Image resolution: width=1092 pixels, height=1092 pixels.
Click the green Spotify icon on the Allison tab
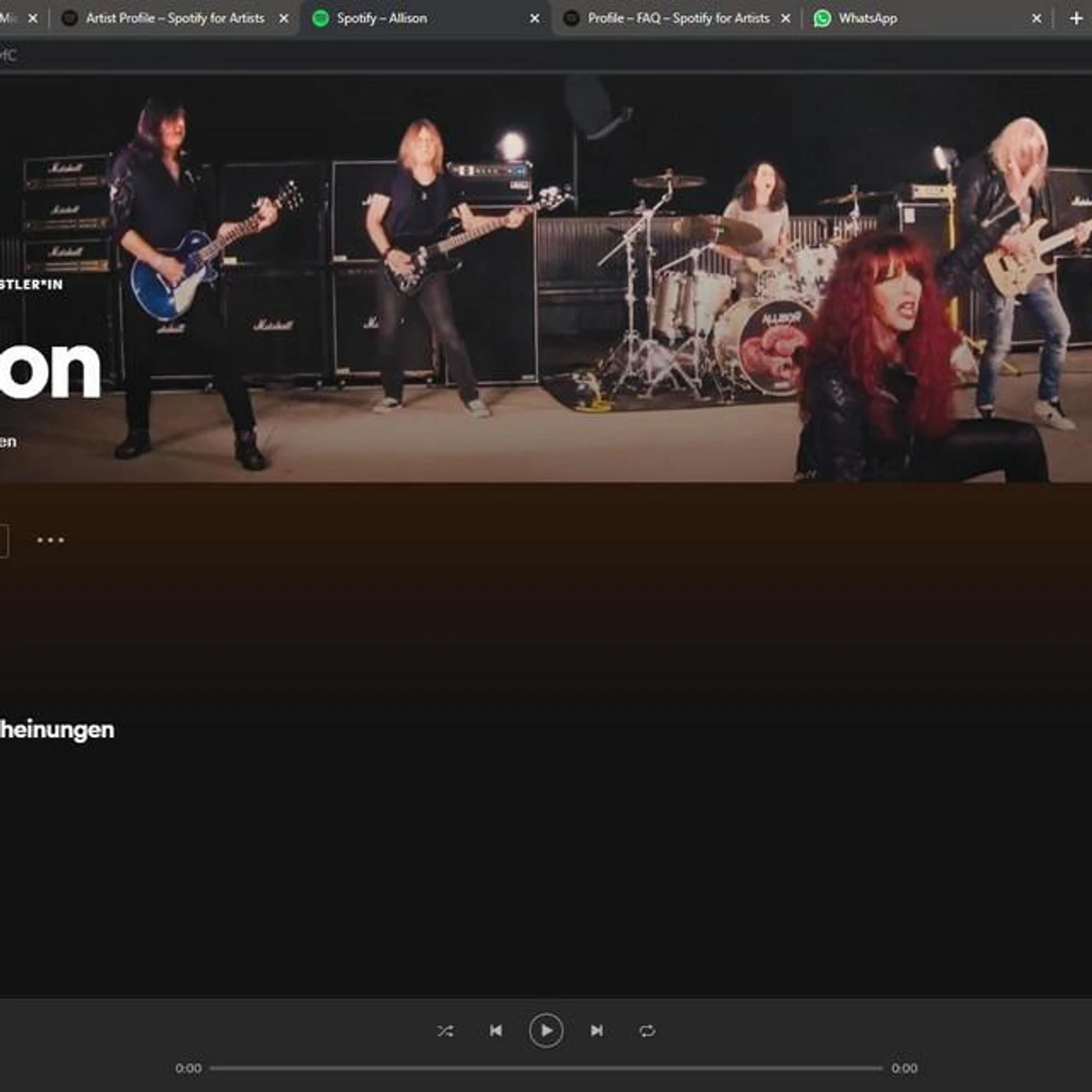321,17
